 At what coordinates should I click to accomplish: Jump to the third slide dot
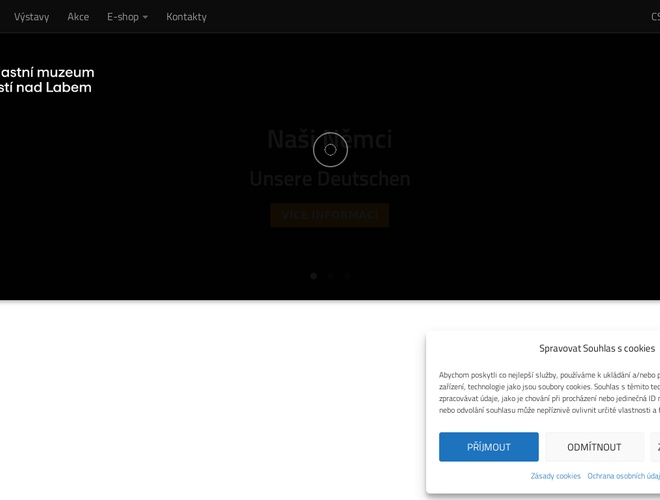coord(347,276)
